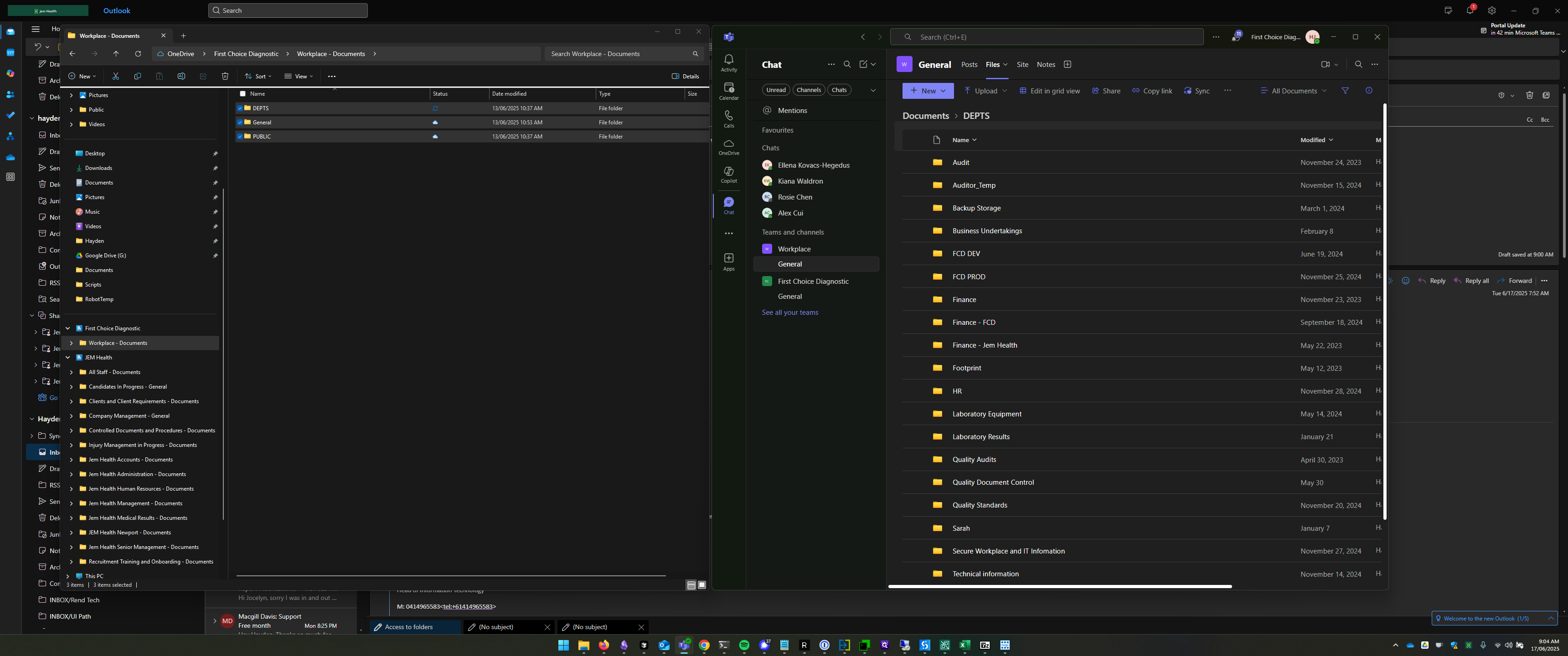Expand more chat filters chevron in Teams

[x=873, y=90]
